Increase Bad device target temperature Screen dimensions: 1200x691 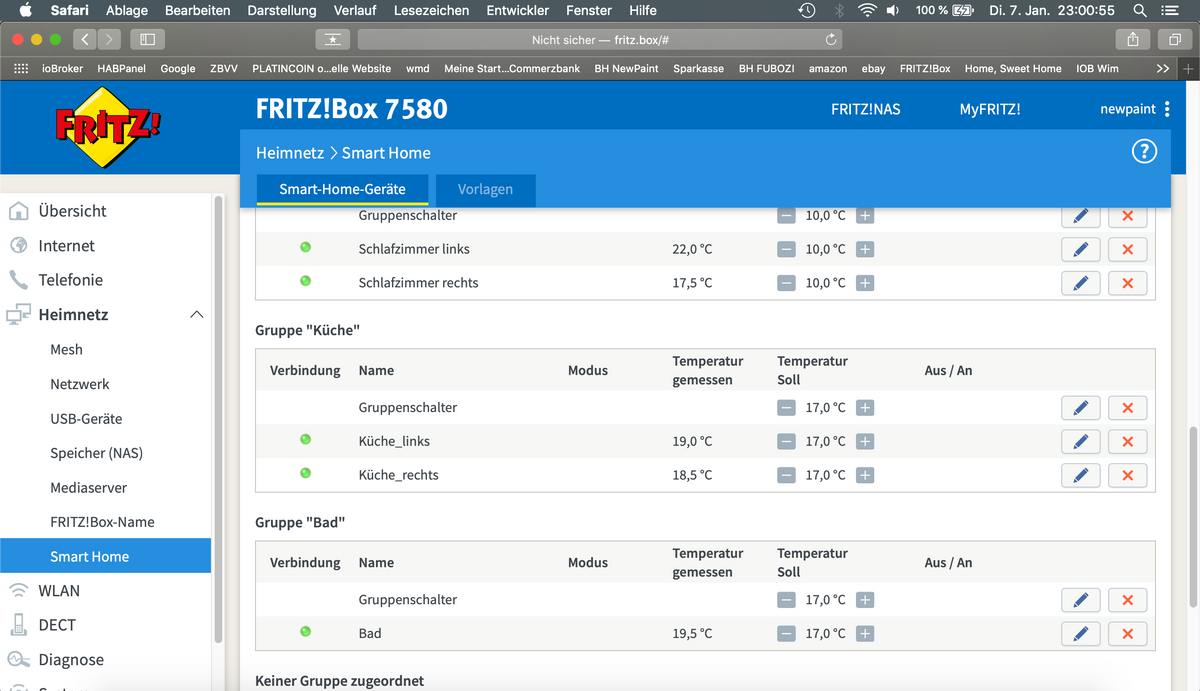coord(865,633)
